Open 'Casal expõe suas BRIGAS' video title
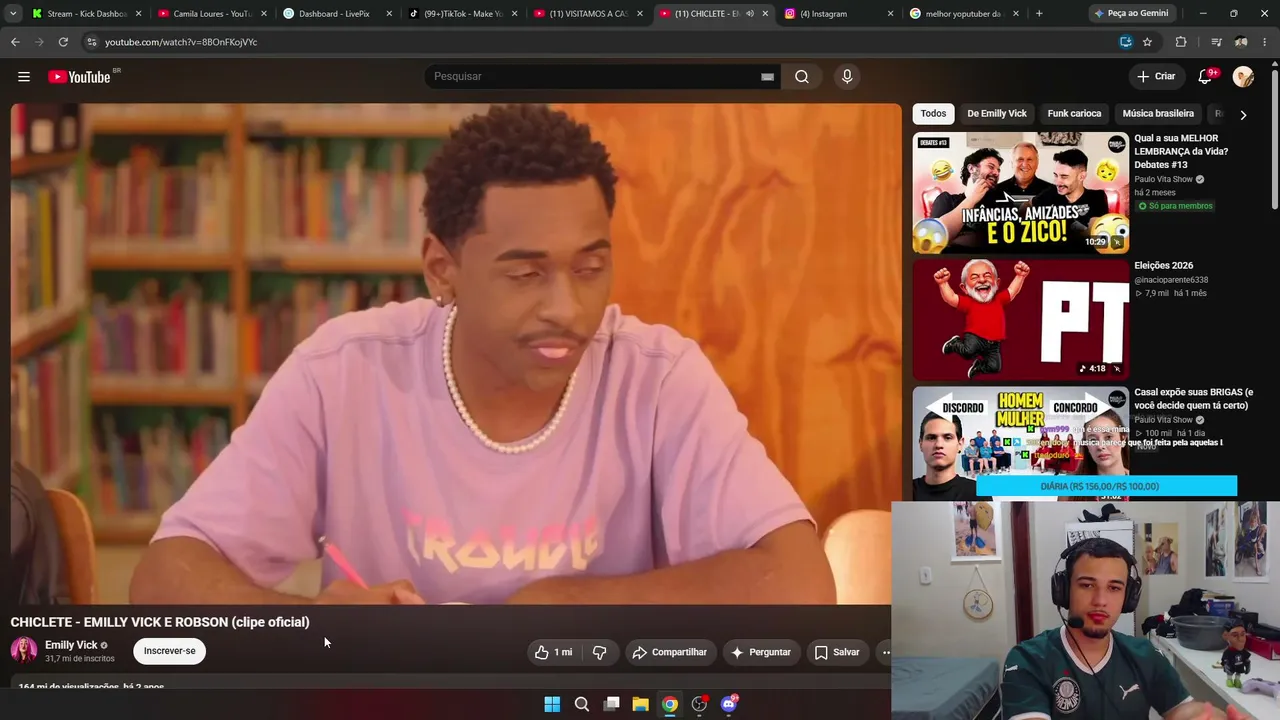The width and height of the screenshot is (1280, 720). pos(1193,399)
